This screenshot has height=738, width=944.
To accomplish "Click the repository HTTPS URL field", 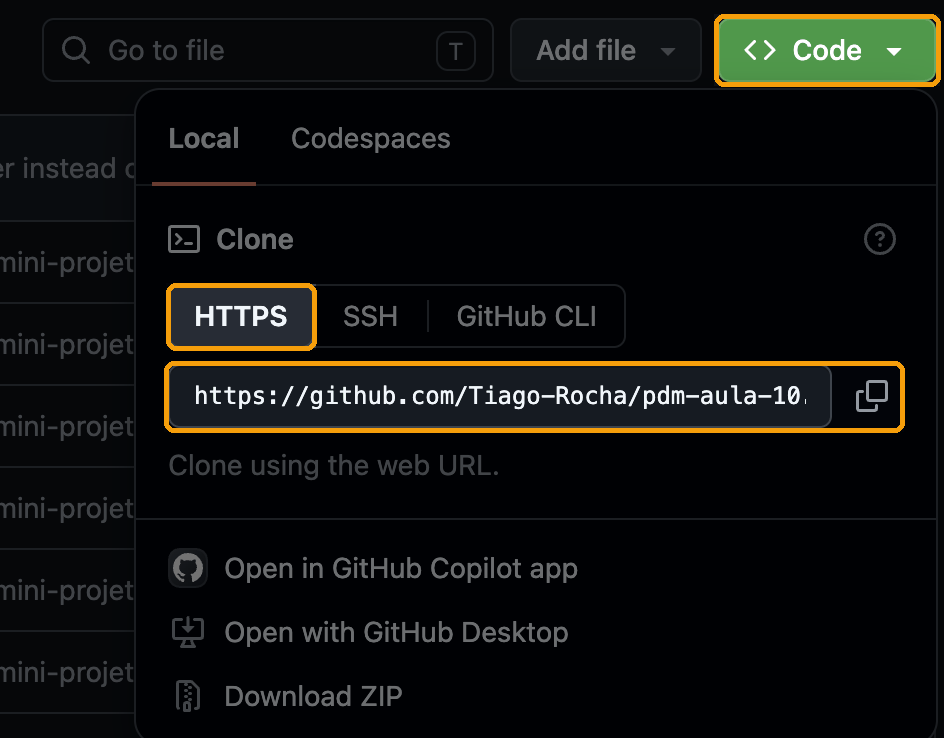I will click(x=500, y=396).
